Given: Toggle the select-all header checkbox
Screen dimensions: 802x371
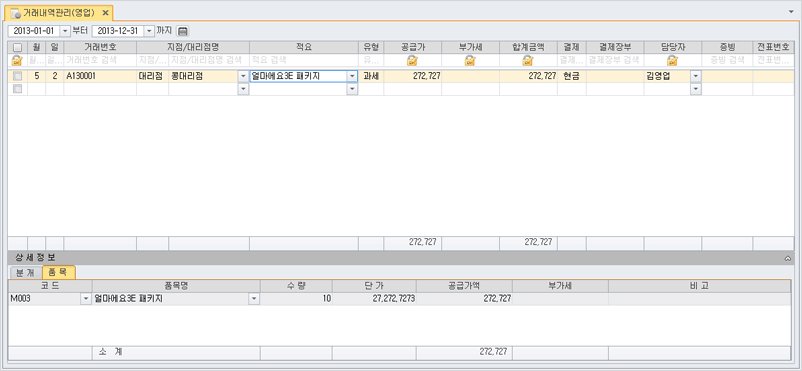Looking at the screenshot, I should tap(17, 47).
